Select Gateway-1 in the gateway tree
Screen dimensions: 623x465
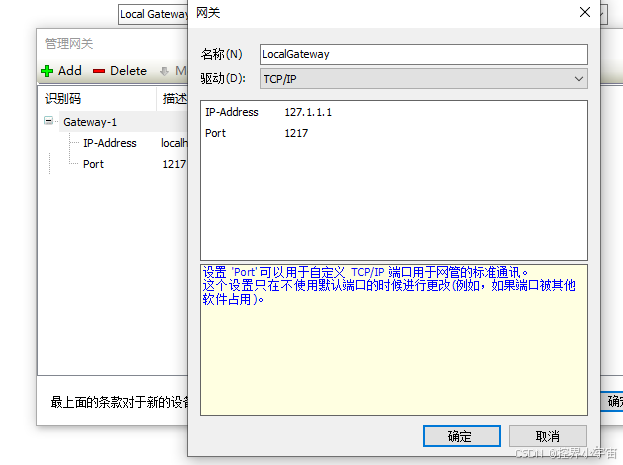pyautogui.click(x=90, y=122)
